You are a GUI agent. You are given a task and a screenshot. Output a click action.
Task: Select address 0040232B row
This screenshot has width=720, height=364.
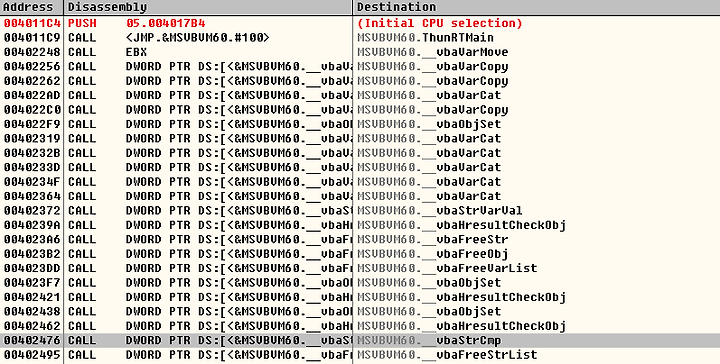coord(32,153)
